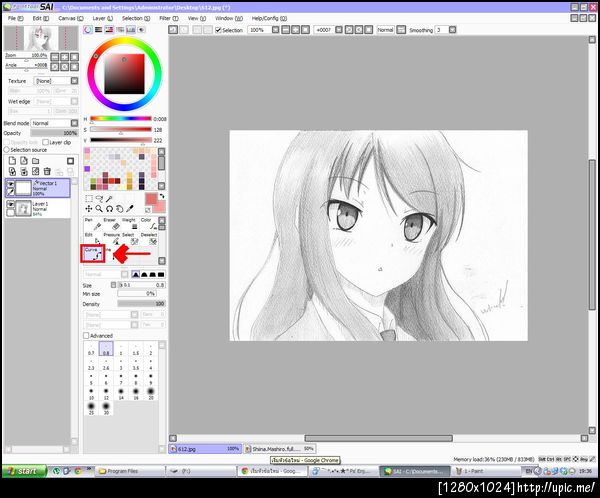Open the Layer menu
This screenshot has height=498, width=600.
pos(102,18)
